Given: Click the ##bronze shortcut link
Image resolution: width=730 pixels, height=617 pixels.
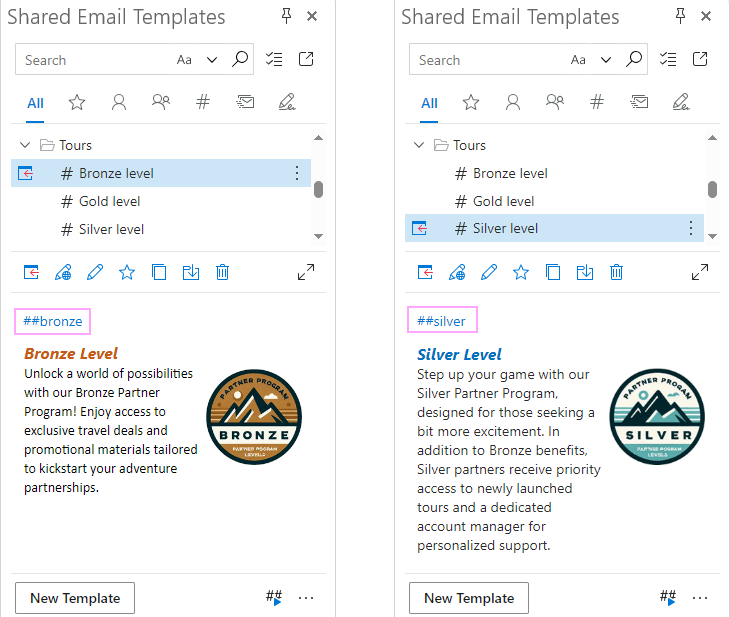Looking at the screenshot, I should tap(53, 321).
